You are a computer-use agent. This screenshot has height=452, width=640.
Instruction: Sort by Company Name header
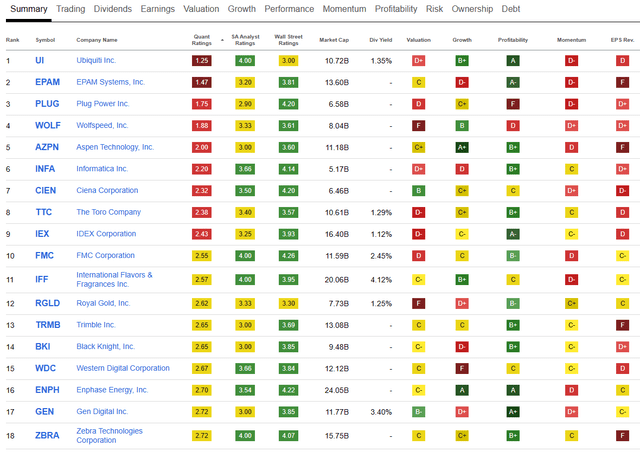pos(97,40)
